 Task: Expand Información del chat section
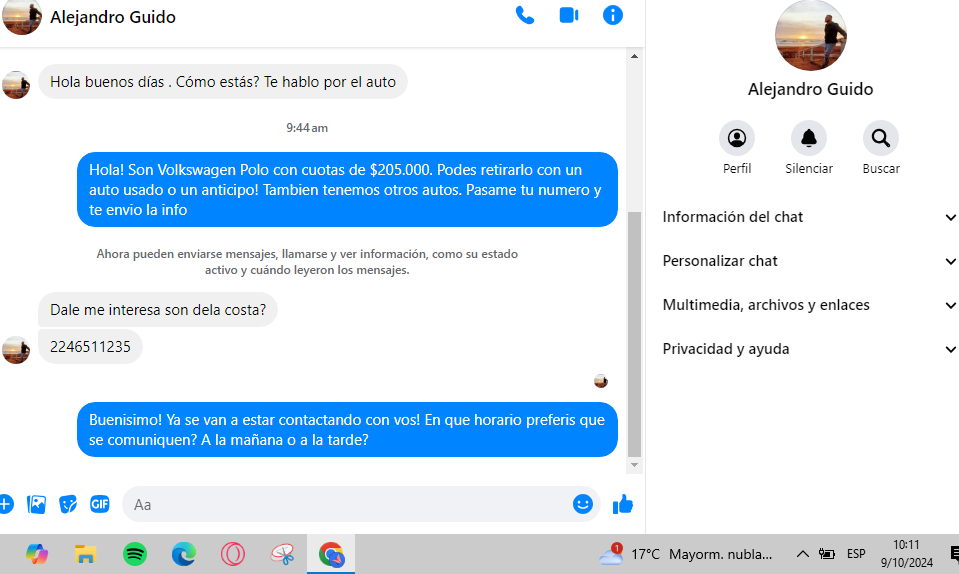808,217
